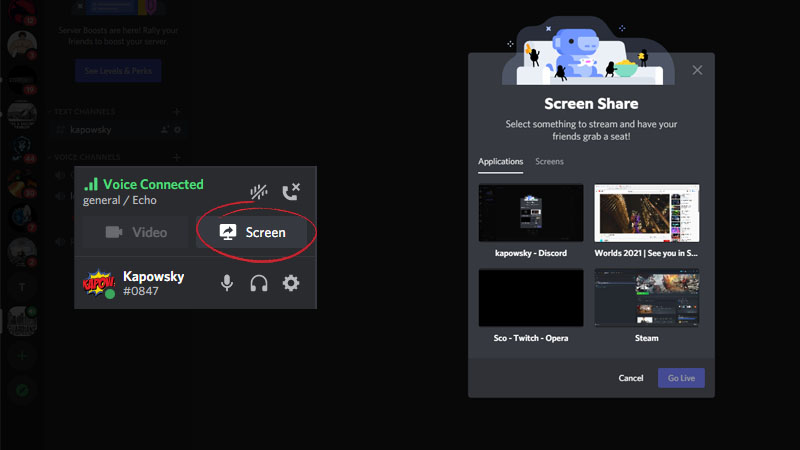Select the kapowsky - Discord window thumbnail
This screenshot has height=450, width=800.
tap(531, 213)
